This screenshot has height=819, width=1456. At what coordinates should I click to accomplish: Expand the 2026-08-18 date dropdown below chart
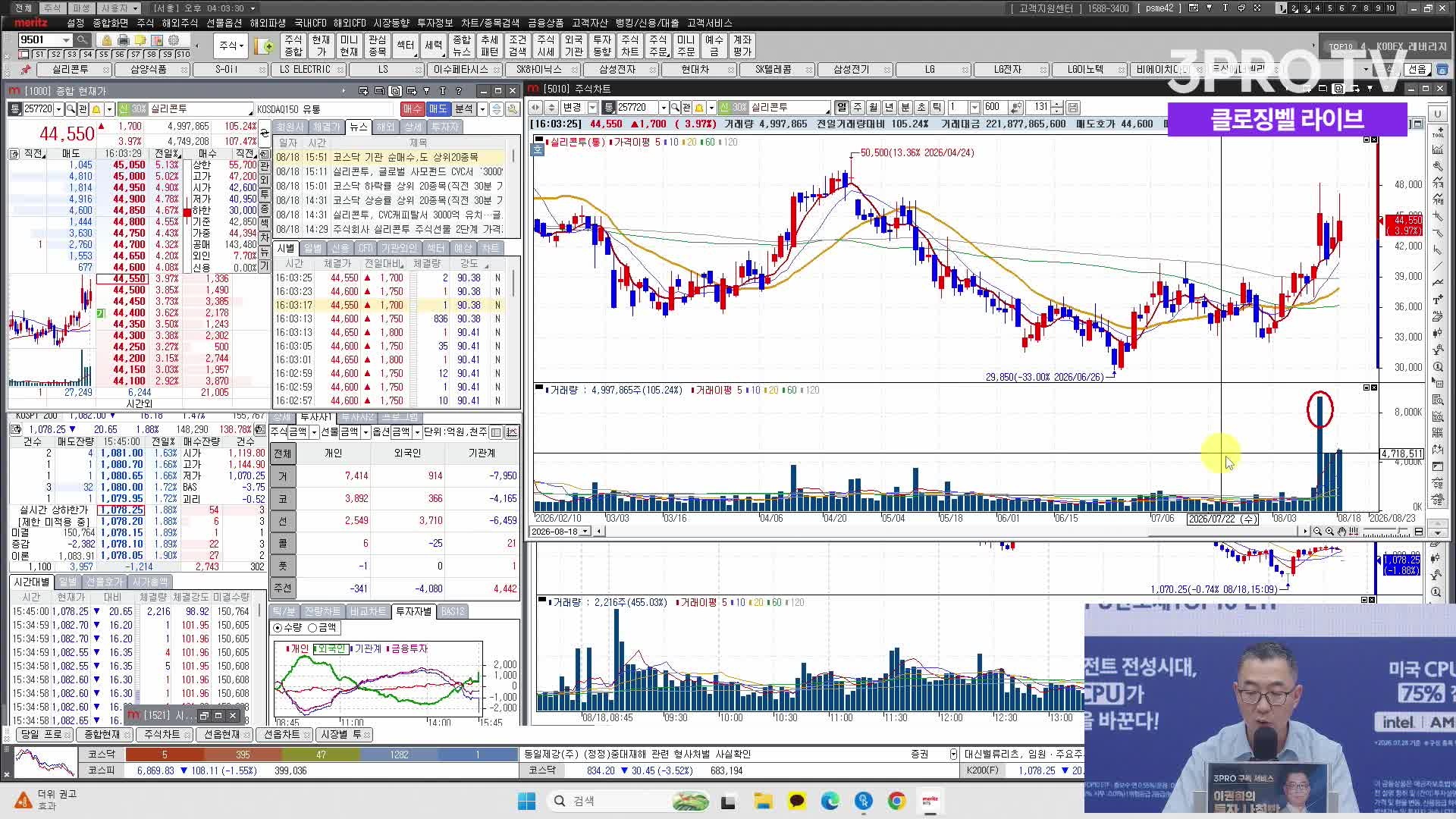[x=585, y=532]
